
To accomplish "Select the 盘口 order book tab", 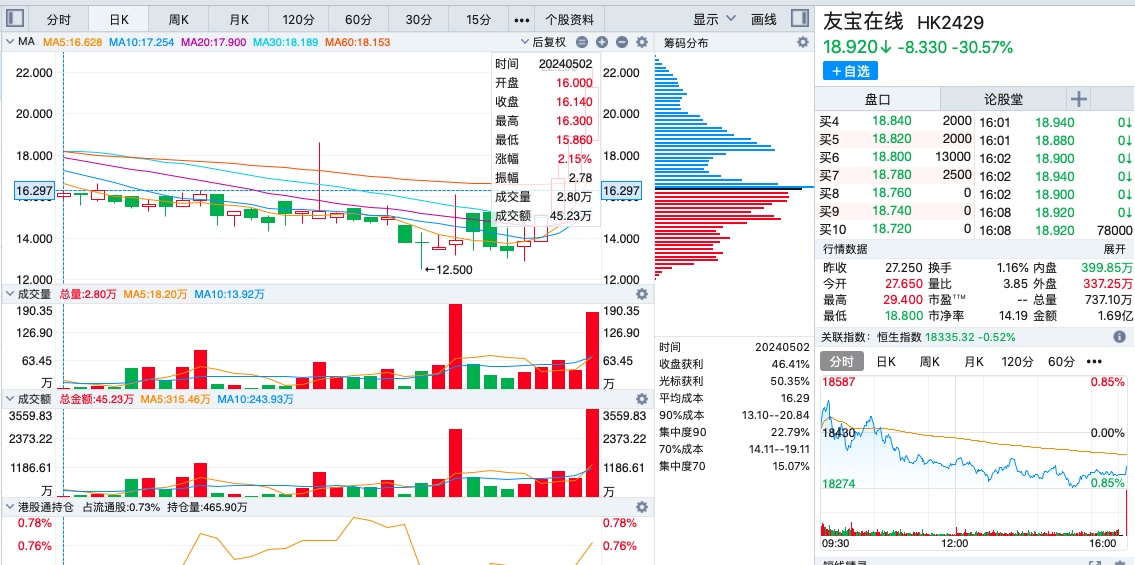I will [x=877, y=99].
